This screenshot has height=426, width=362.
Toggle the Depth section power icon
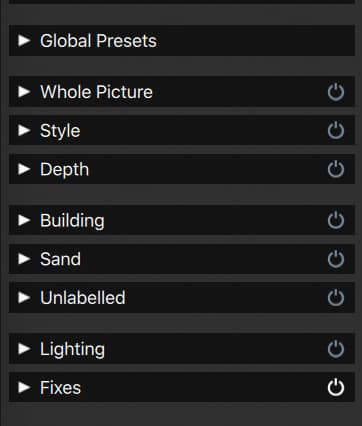click(x=336, y=169)
